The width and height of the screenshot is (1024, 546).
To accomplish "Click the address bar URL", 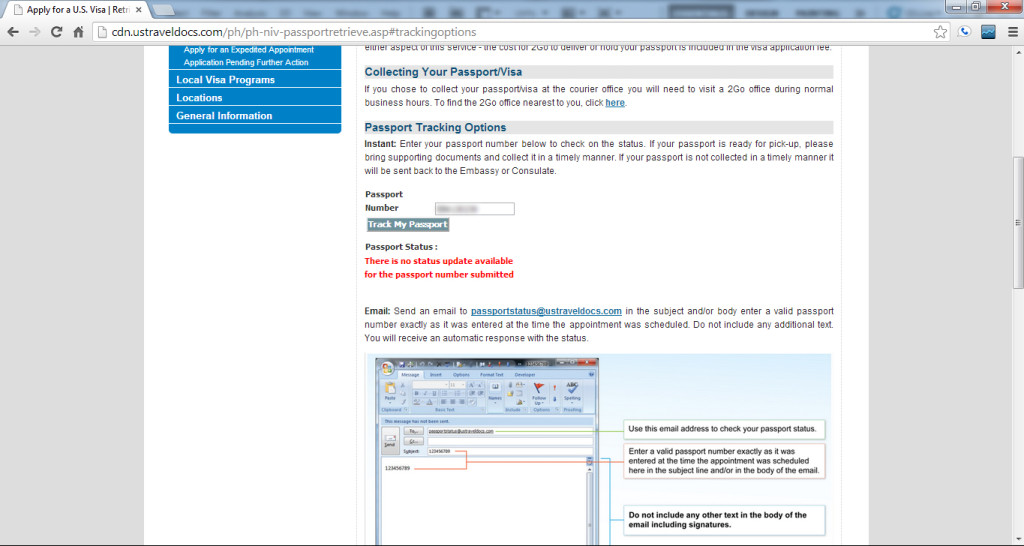I will coord(294,32).
